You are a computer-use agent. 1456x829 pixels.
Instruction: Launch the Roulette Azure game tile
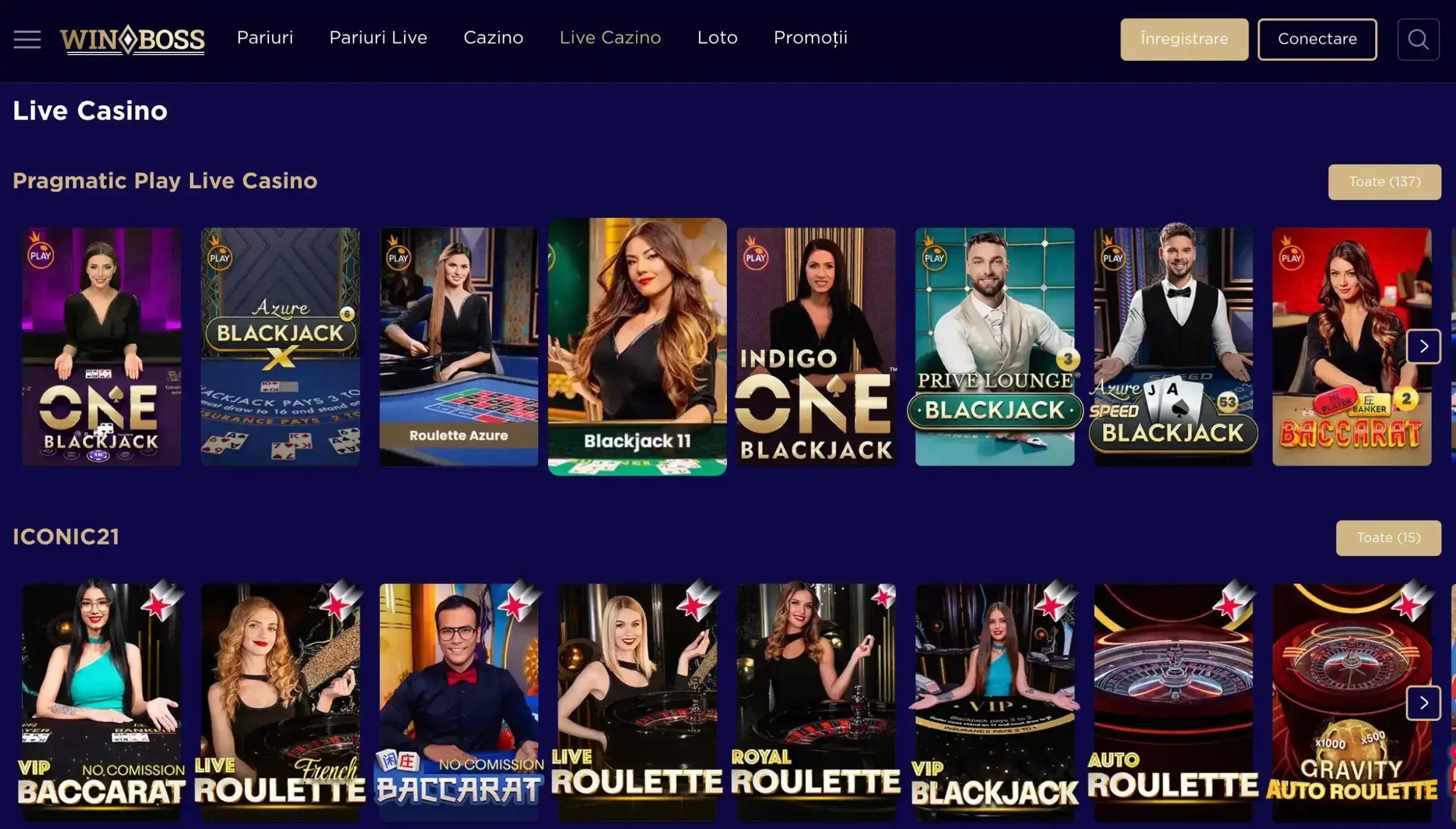point(458,346)
